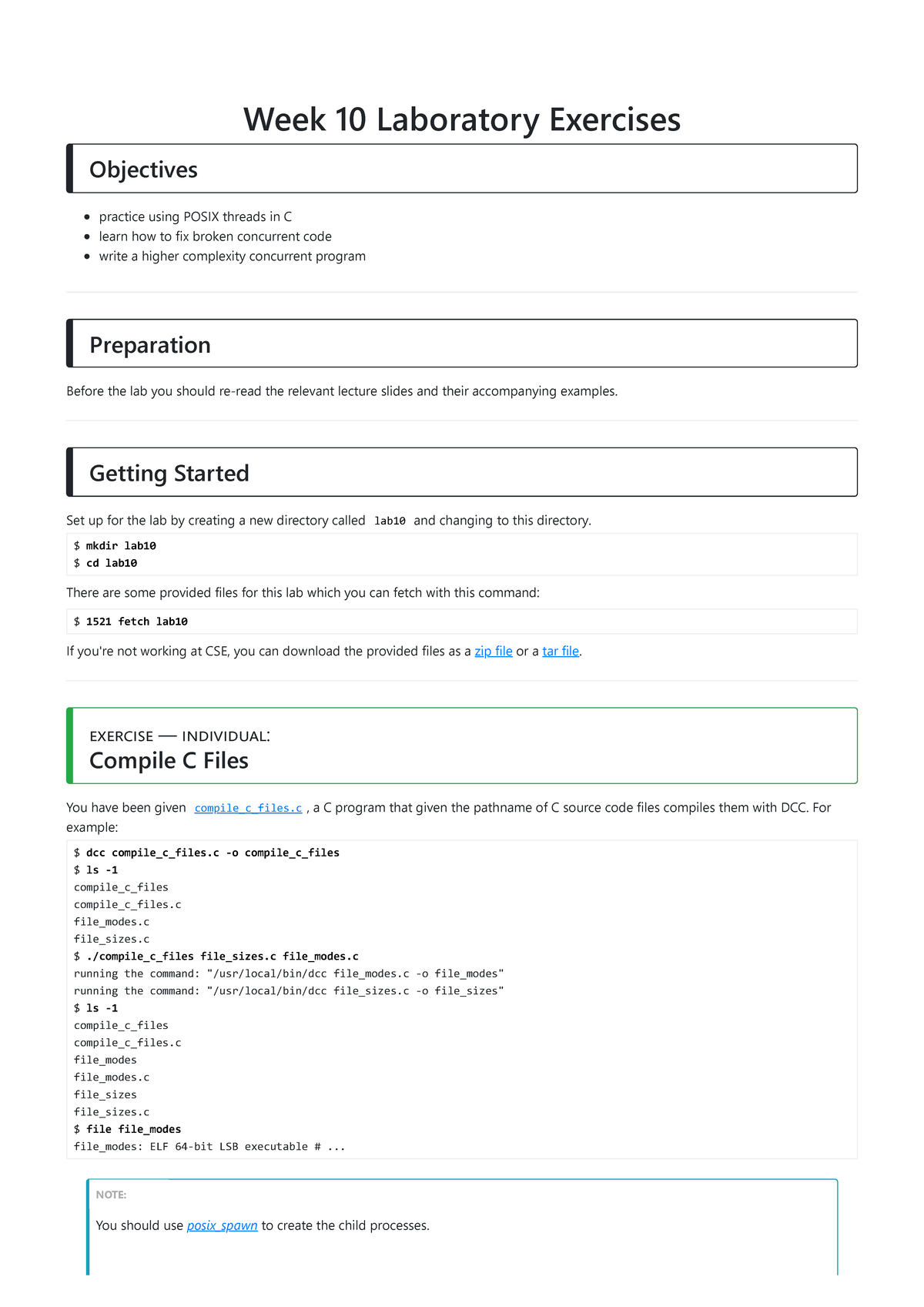Image resolution: width=924 pixels, height=1307 pixels.
Task: Click the 'mkdir lab10' command line
Action: (121, 546)
